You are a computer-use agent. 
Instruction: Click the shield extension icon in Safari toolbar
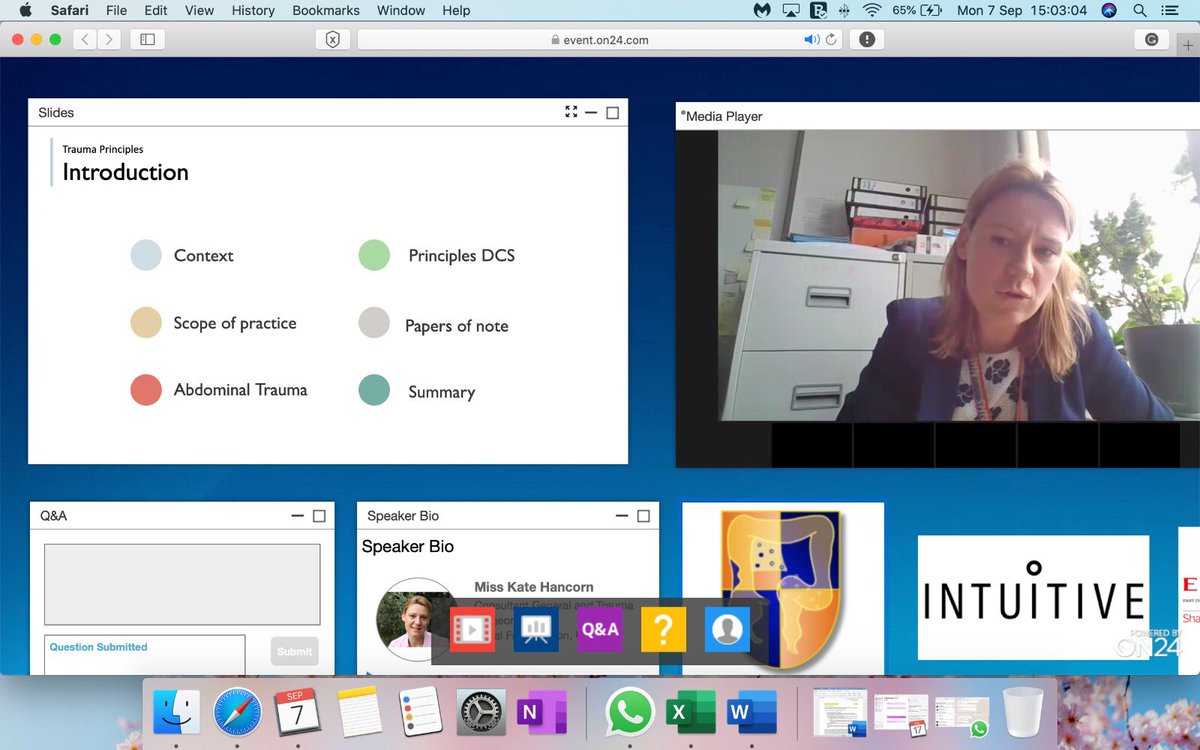[x=333, y=39]
